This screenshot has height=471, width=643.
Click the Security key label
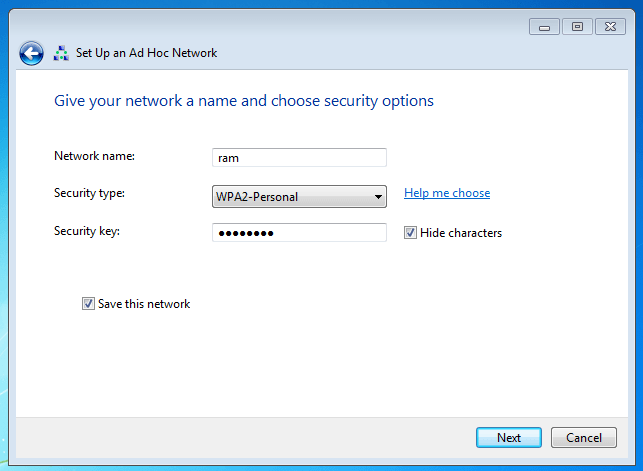click(86, 231)
